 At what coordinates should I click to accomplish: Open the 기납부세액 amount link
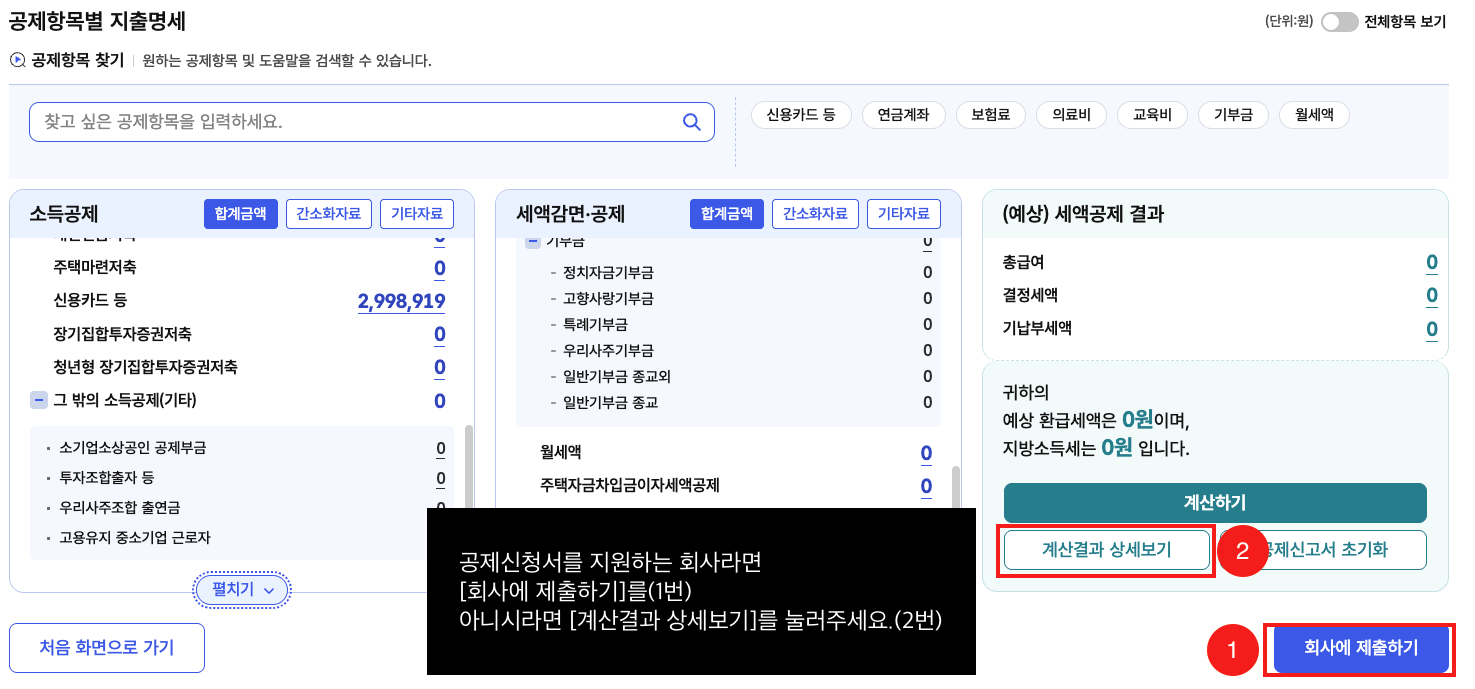pos(1432,329)
